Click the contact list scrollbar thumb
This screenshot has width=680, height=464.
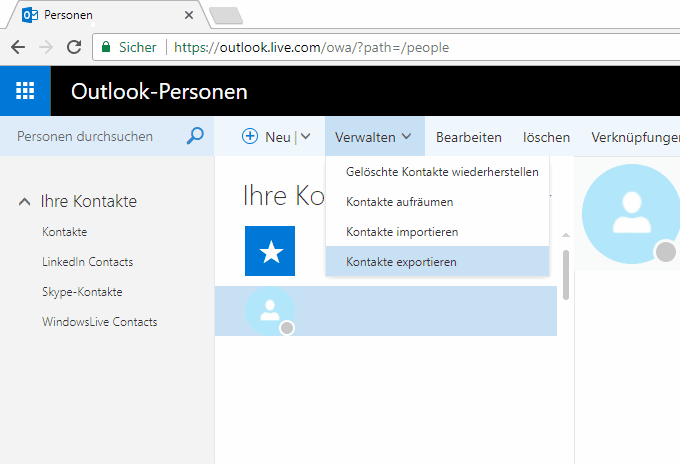566,275
